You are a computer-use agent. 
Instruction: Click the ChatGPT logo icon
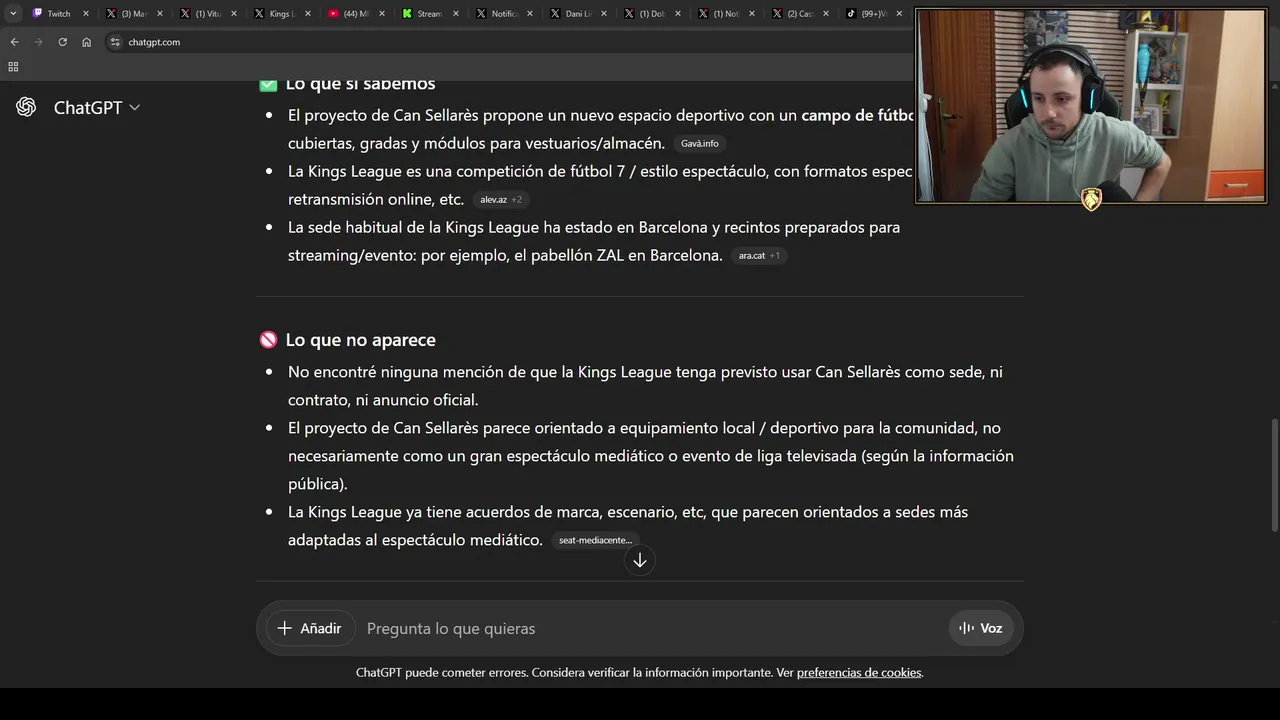26,107
